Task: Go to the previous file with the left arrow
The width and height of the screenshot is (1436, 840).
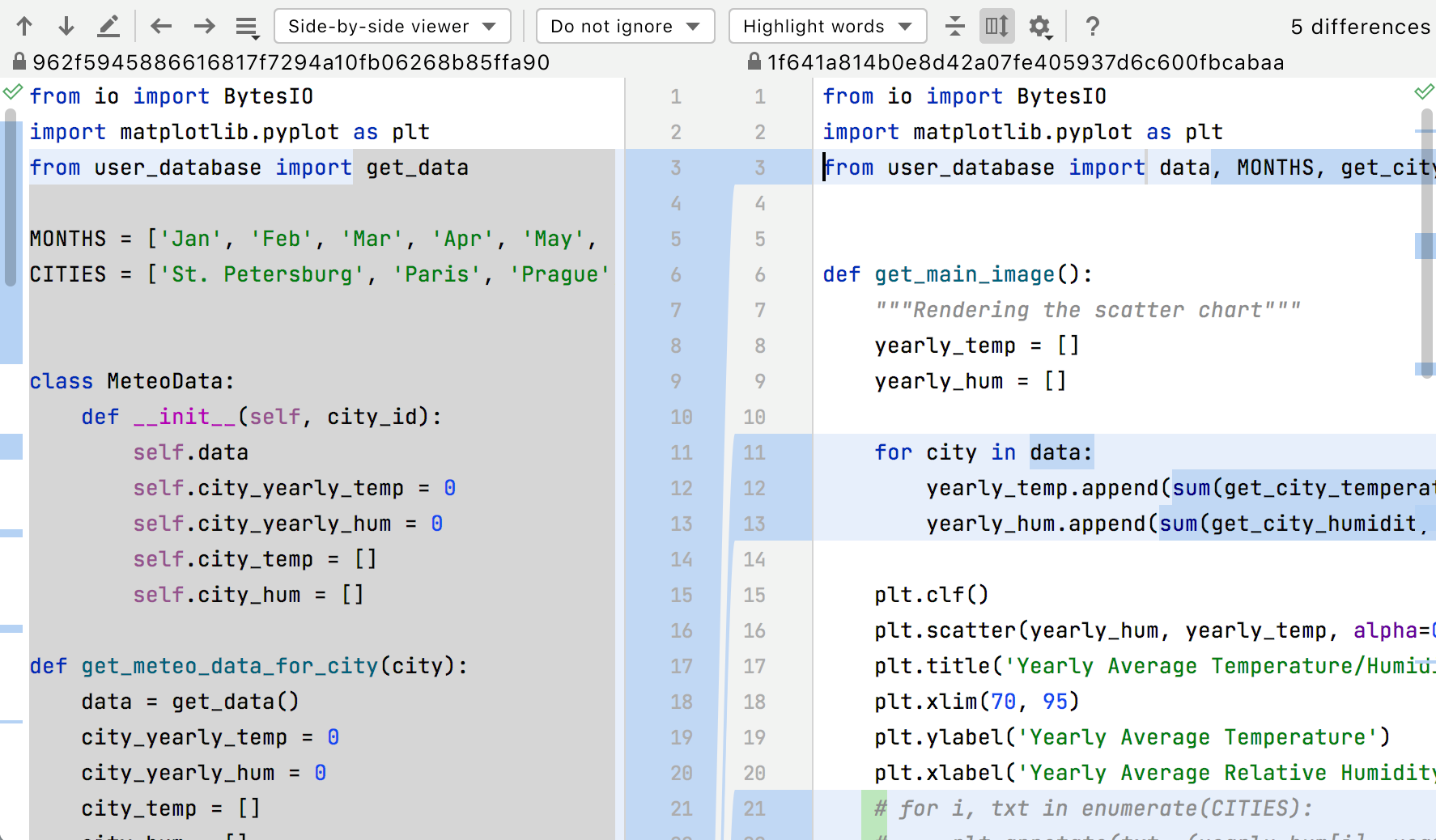Action: tap(161, 26)
